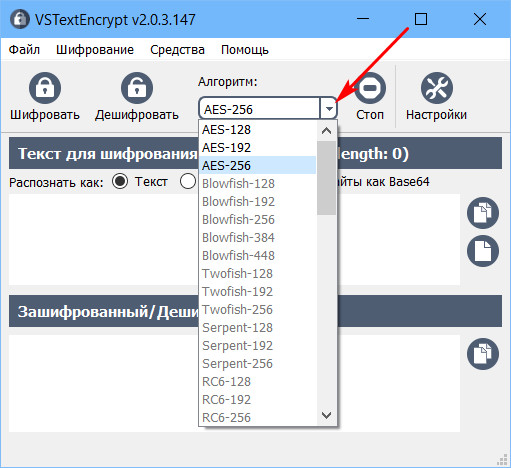Image resolution: width=511 pixels, height=468 pixels.
Task: Click the Шифровать lock icon
Action: tap(45, 88)
